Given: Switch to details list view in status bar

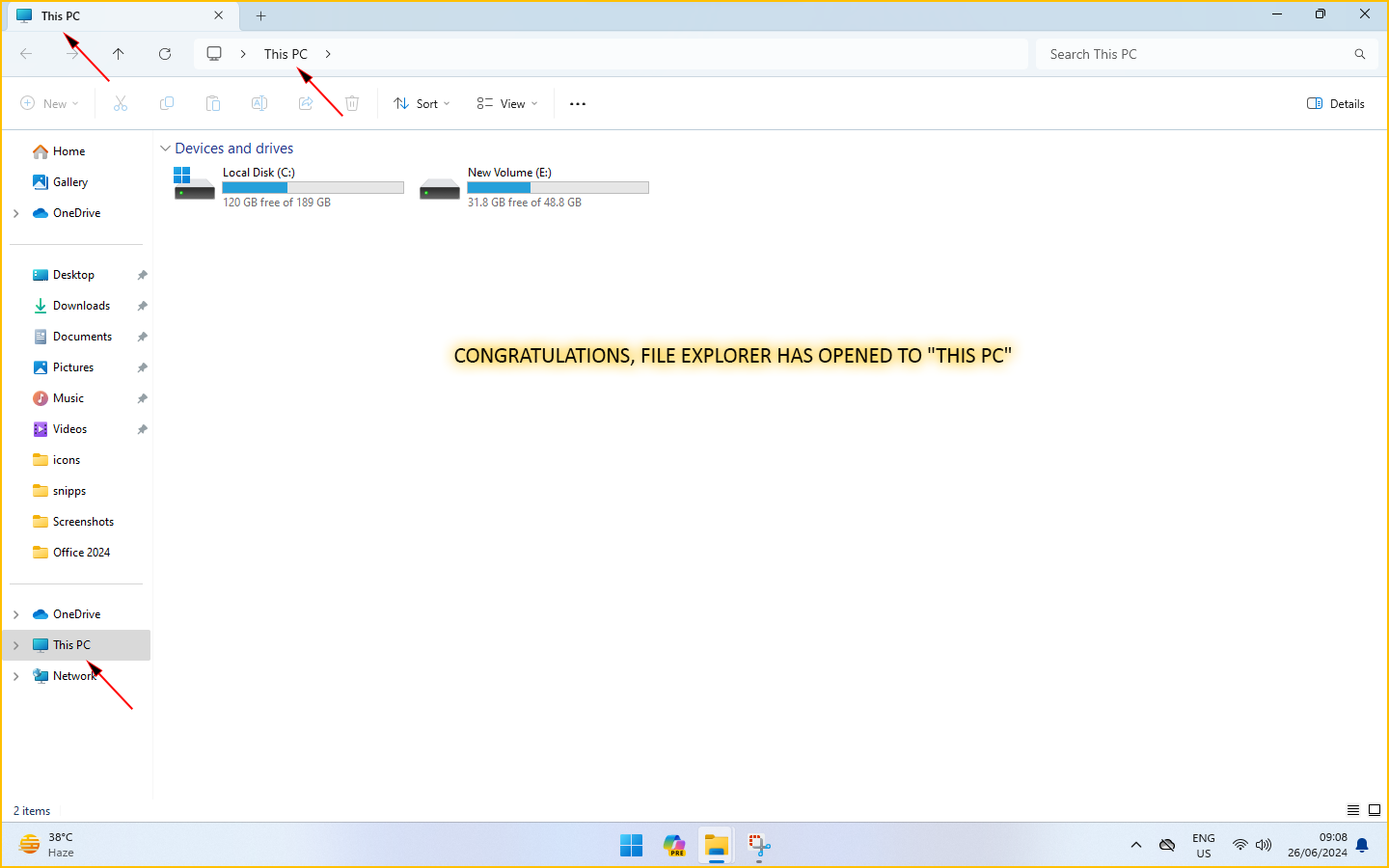Looking at the screenshot, I should click(x=1353, y=810).
